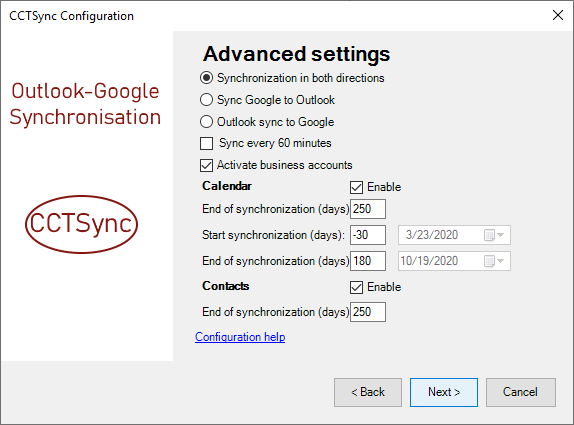
Task: Click Calendar end of synchronization 250 field
Action: pos(368,209)
